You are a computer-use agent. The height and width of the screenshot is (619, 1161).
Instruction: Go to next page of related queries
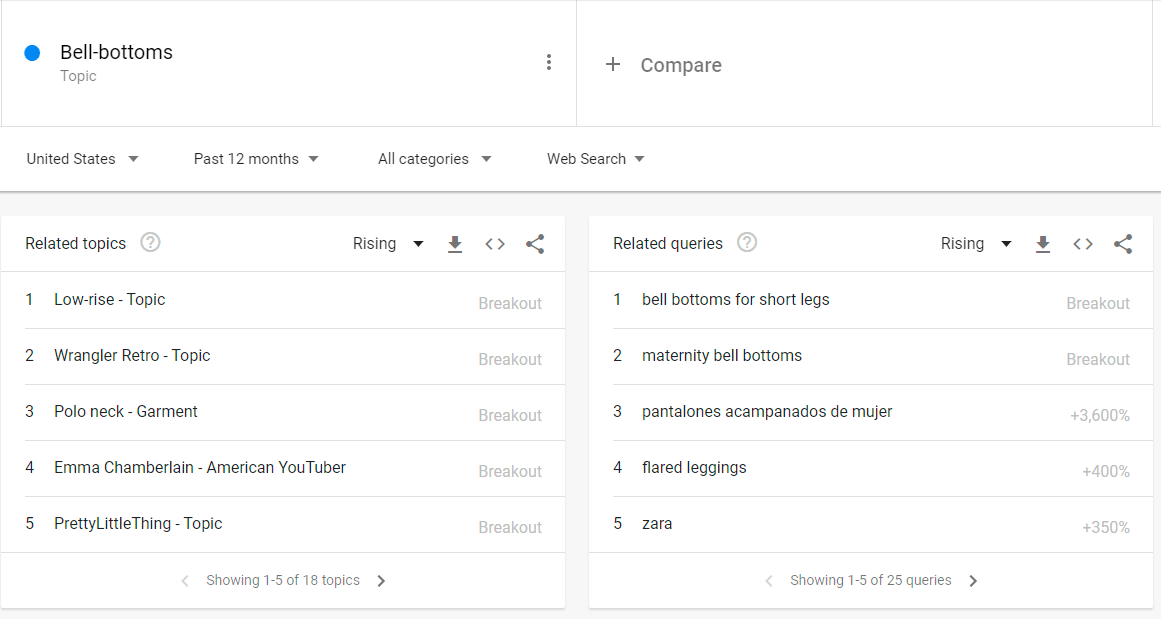(973, 581)
